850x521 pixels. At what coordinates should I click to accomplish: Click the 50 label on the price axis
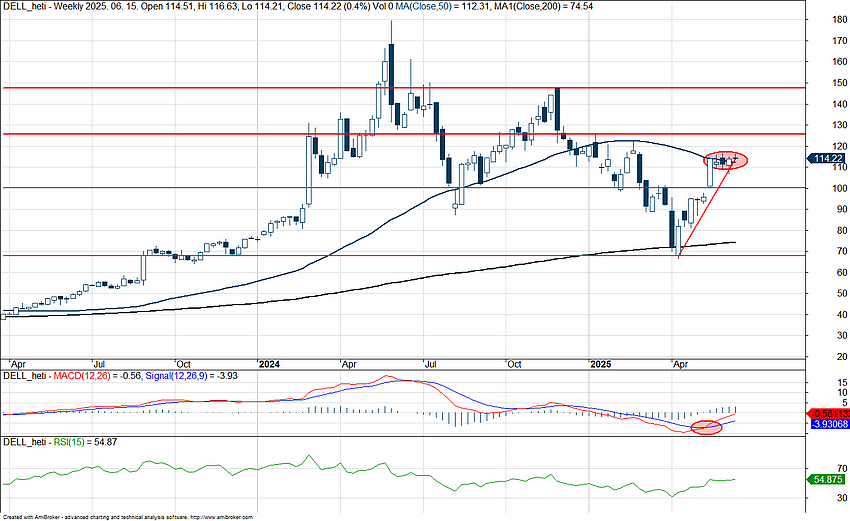[x=842, y=294]
